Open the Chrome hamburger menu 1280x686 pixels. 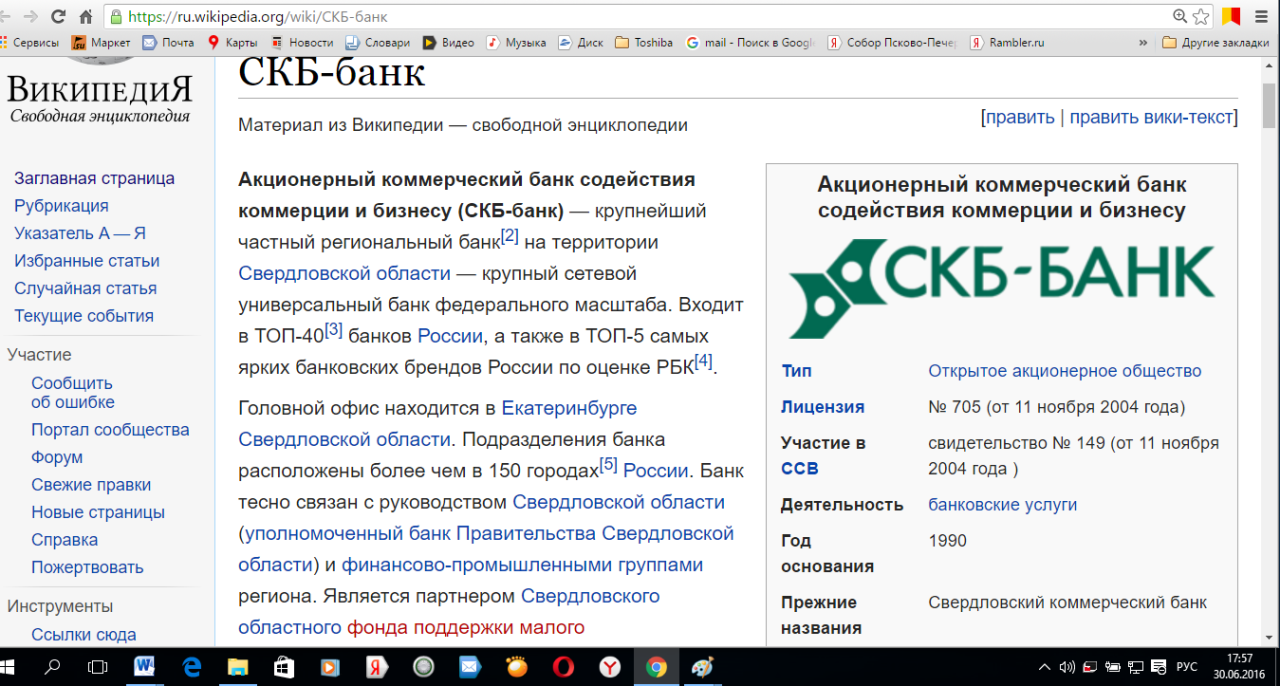click(1263, 17)
